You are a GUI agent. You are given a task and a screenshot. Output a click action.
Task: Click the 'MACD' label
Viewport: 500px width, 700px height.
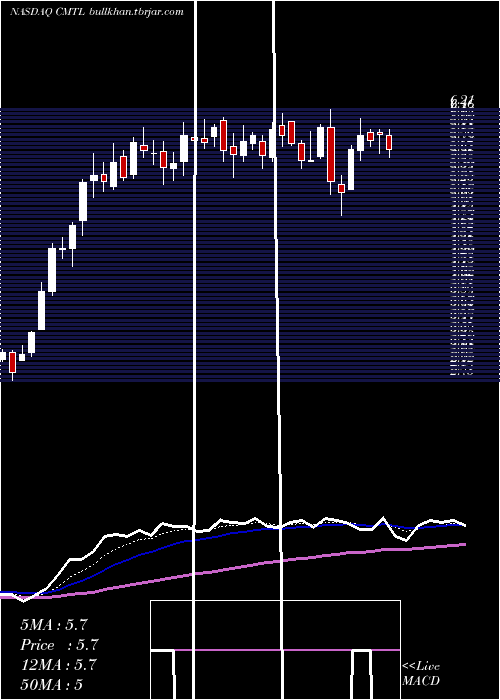click(421, 681)
